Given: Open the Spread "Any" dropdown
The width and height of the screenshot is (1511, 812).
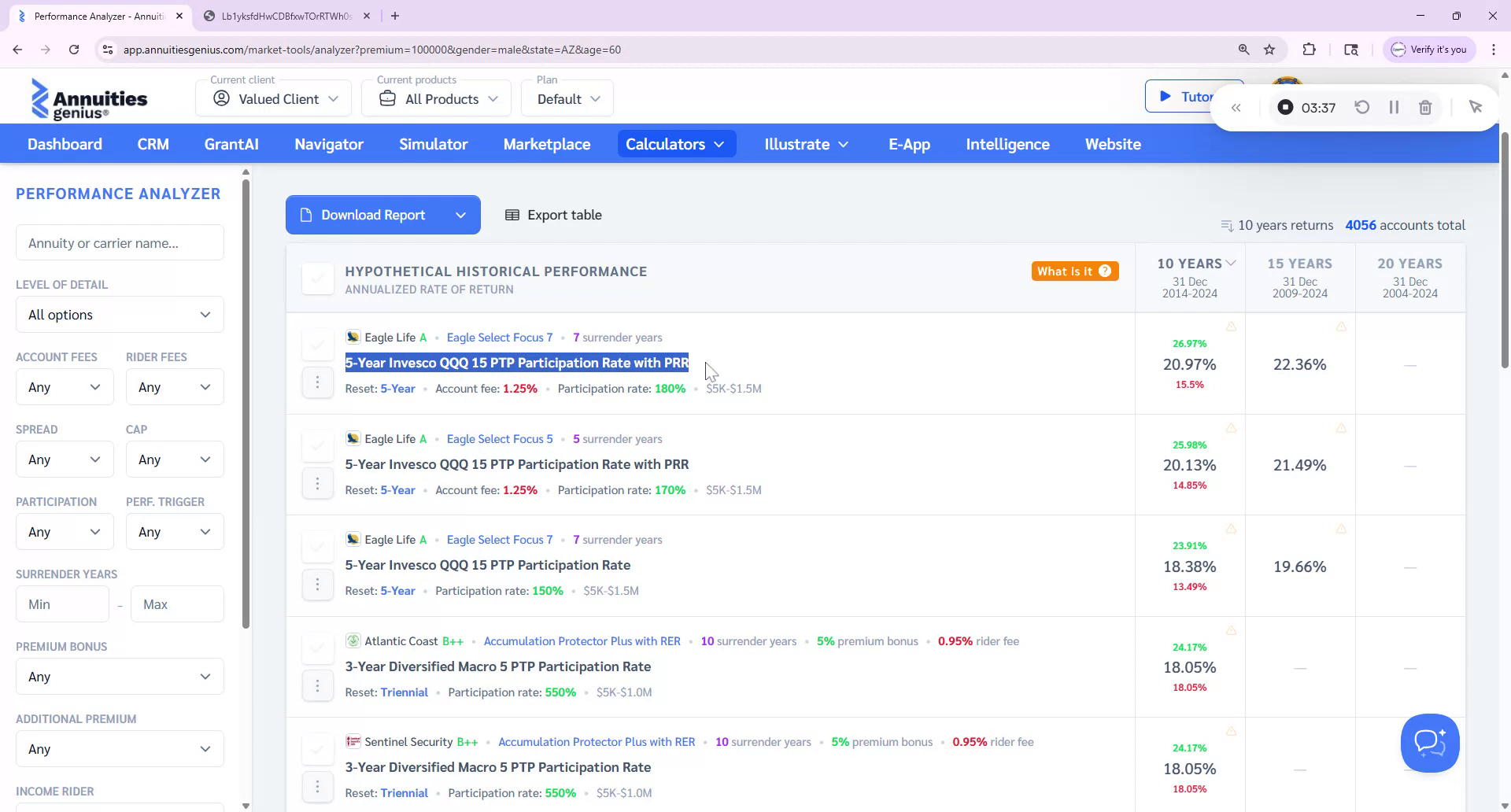Looking at the screenshot, I should (64, 459).
